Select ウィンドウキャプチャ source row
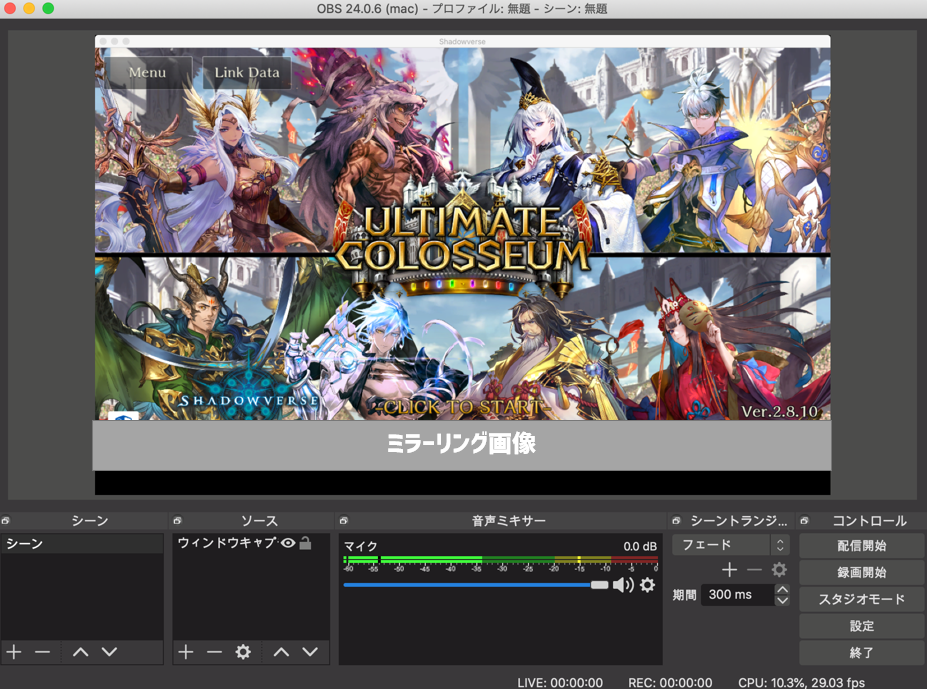This screenshot has width=927, height=689. tap(251, 543)
